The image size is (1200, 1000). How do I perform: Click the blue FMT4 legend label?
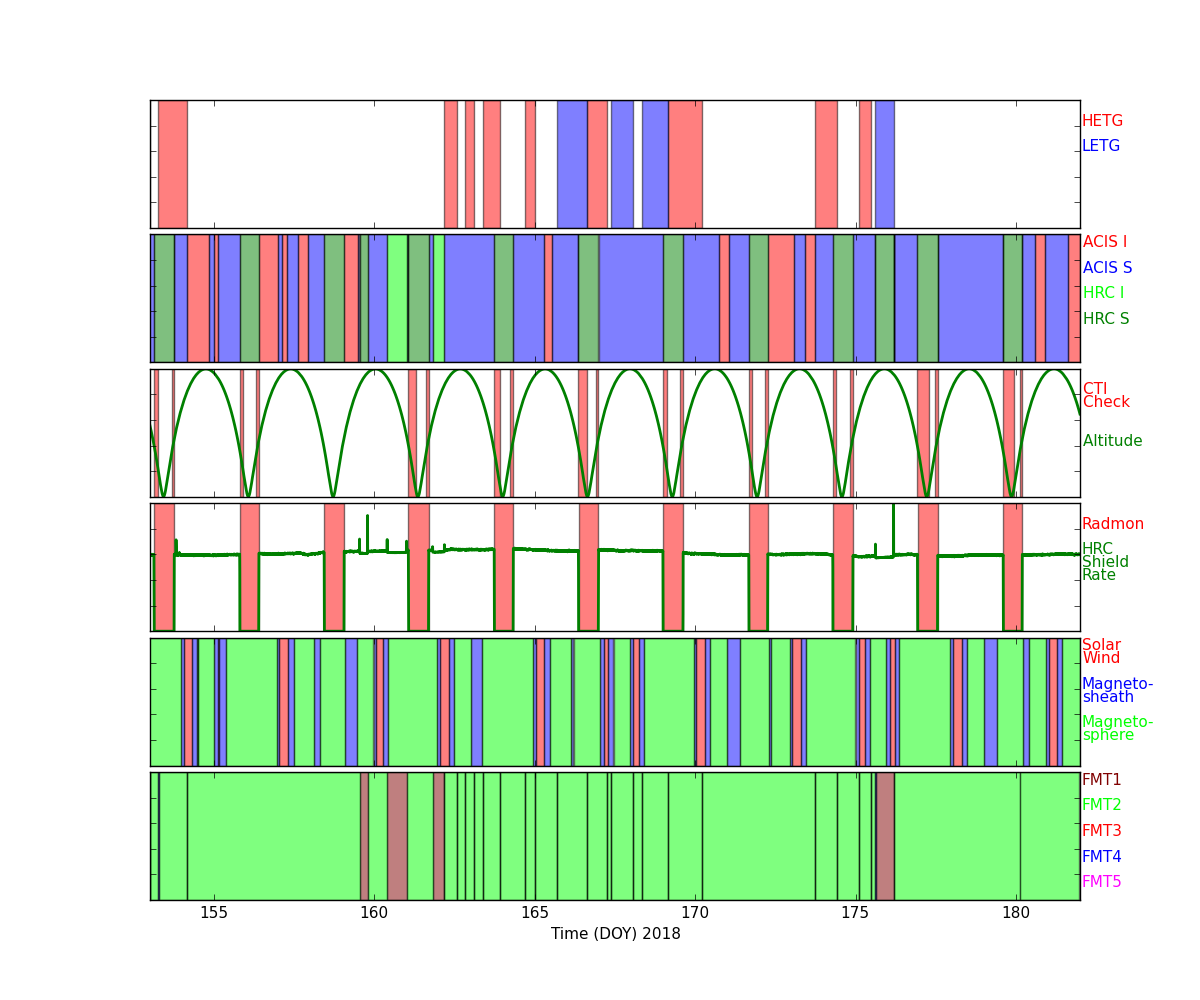(1101, 857)
